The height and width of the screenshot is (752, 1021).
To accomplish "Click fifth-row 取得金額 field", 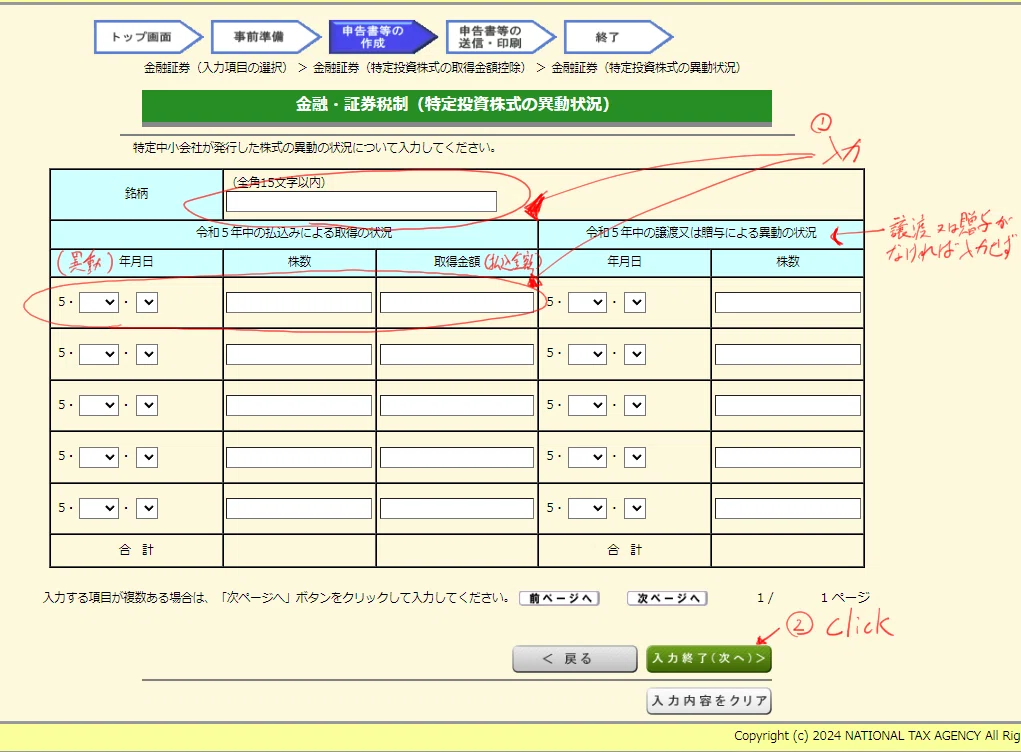I will coord(456,508).
